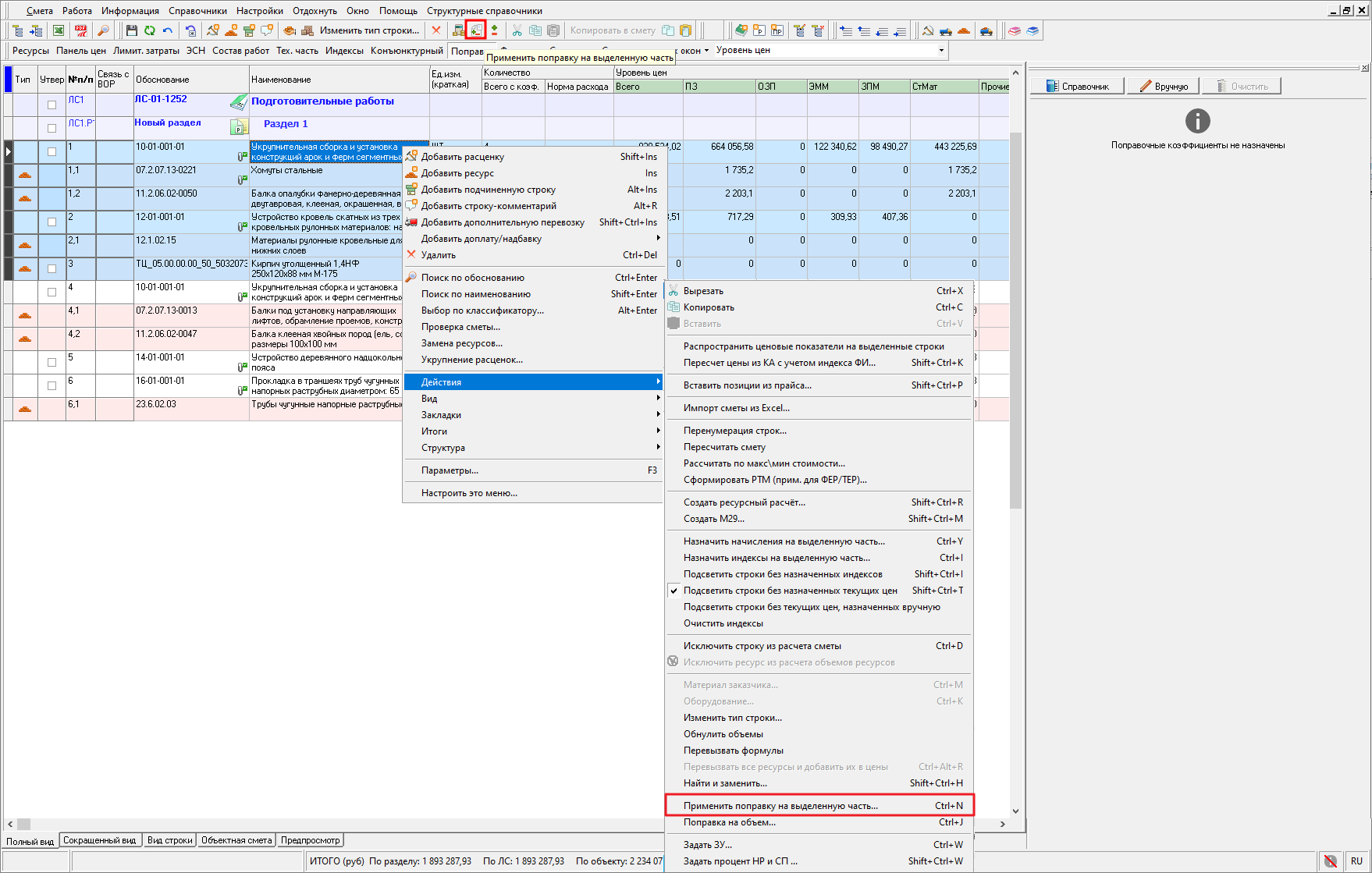Image resolution: width=1372 pixels, height=873 pixels.
Task: Click the Обоснование column header
Action: coord(191,80)
